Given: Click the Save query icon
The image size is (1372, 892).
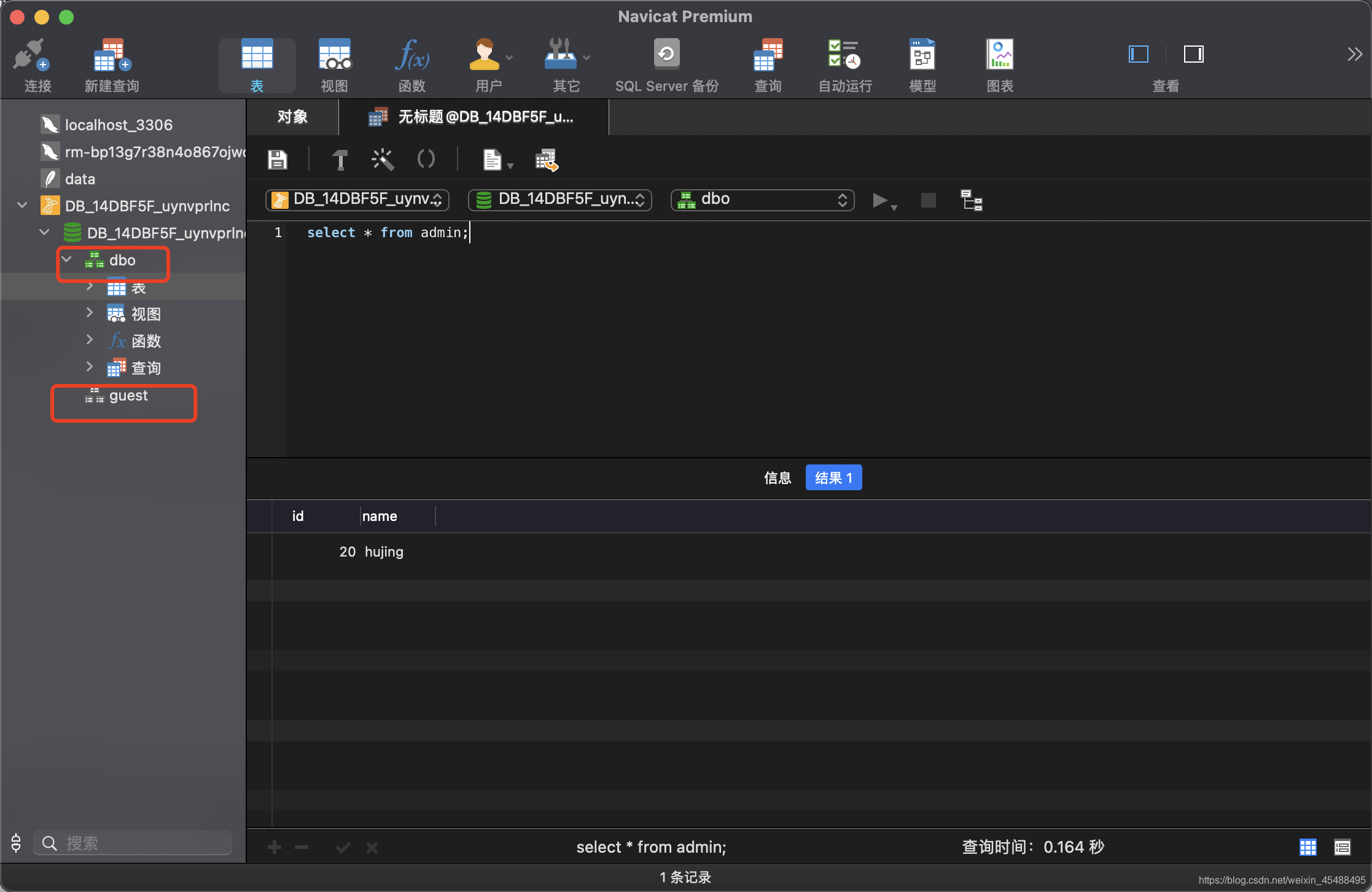Looking at the screenshot, I should 278,160.
